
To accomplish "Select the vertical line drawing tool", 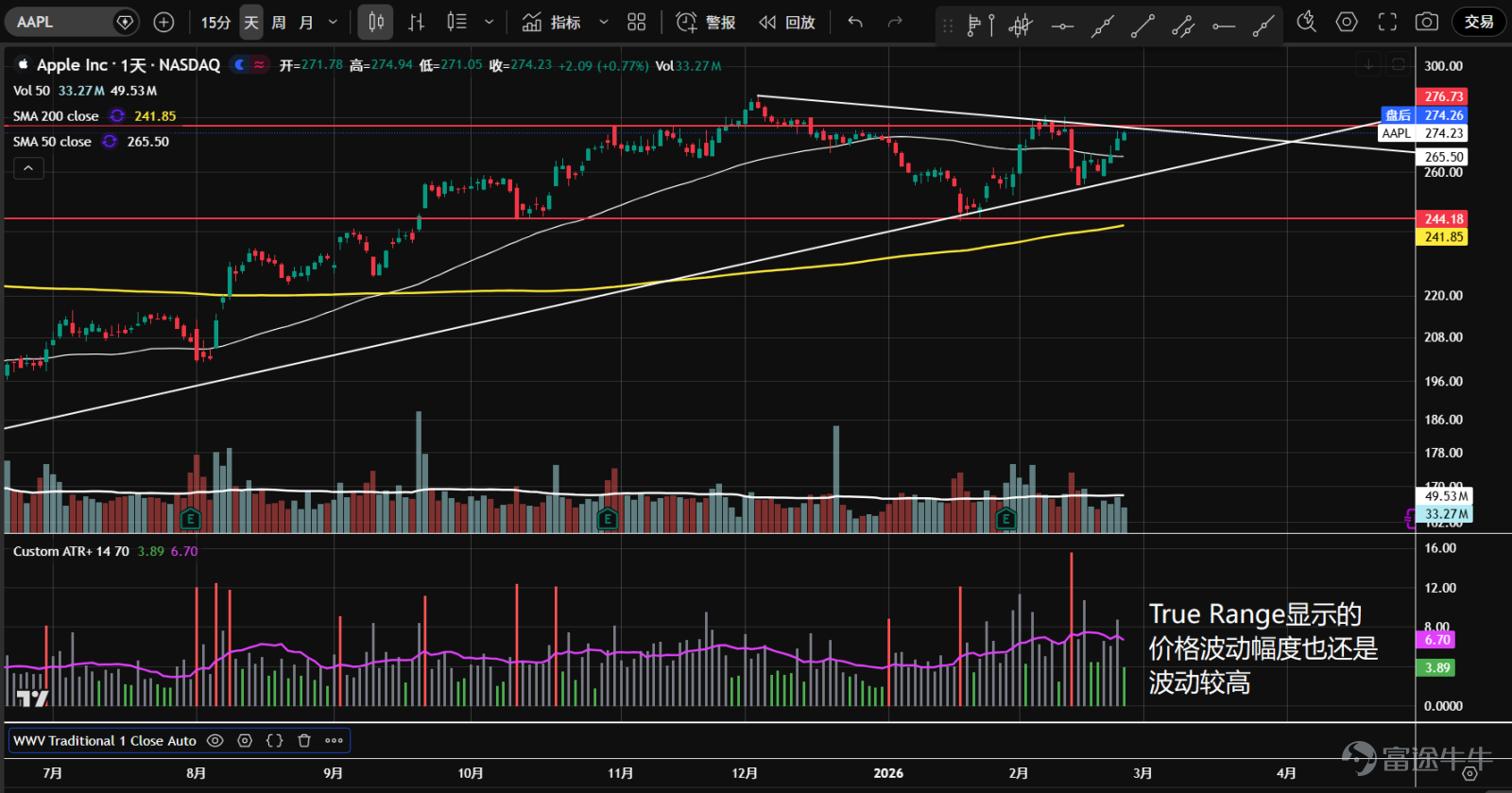I will pos(991,26).
